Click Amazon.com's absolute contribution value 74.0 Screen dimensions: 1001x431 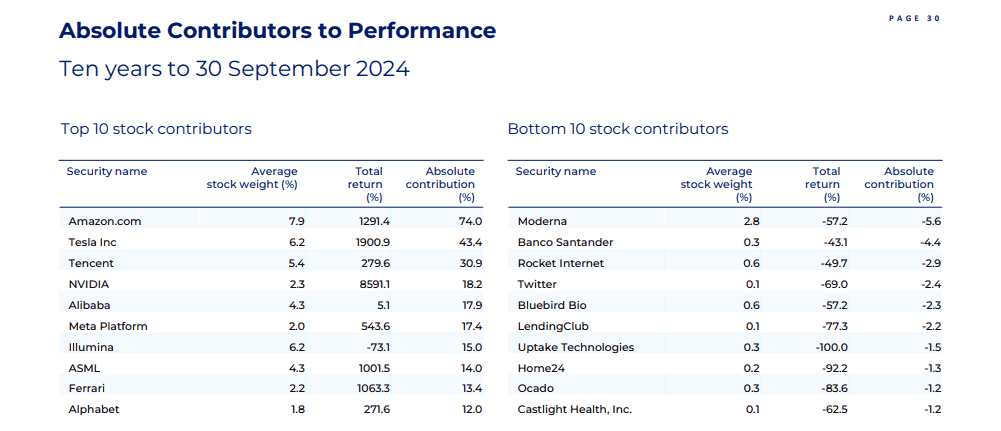click(470, 221)
